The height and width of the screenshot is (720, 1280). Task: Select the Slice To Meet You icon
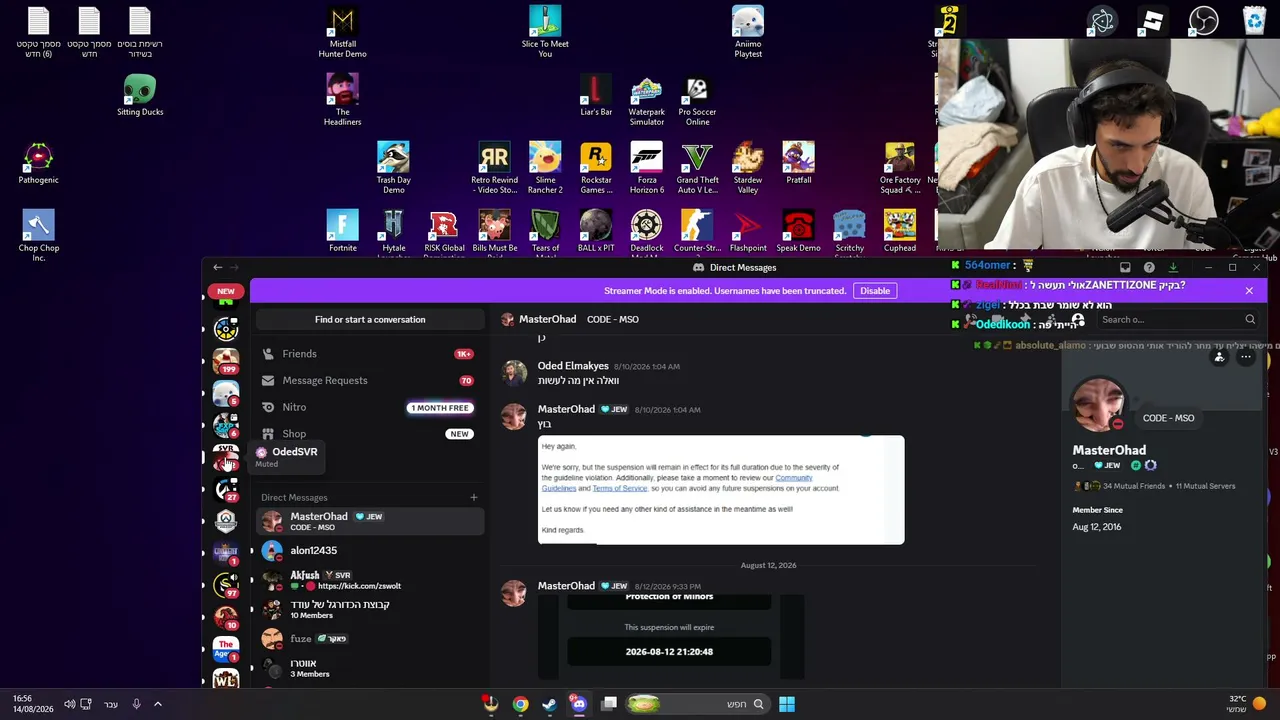(545, 32)
